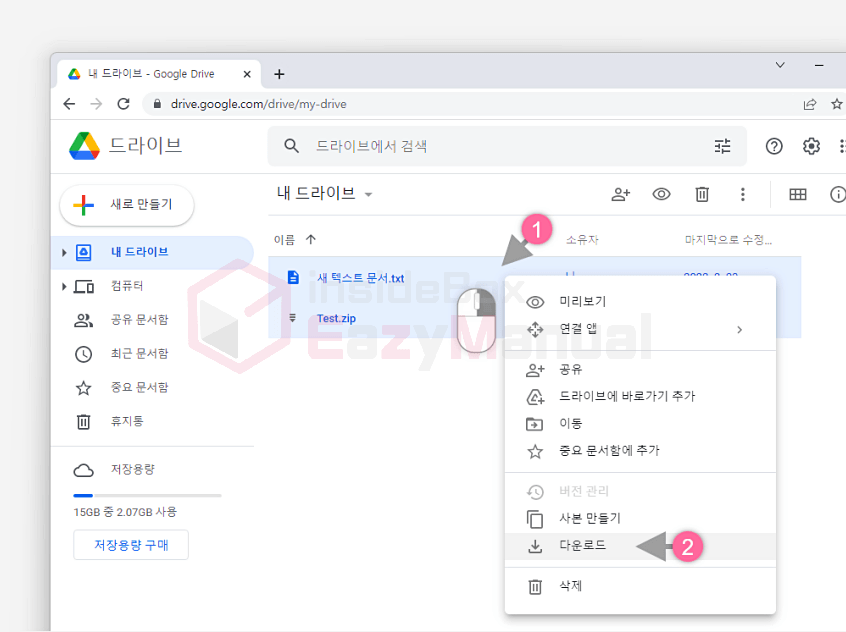Click disabled 버전 관리 menu entry

coord(640,491)
